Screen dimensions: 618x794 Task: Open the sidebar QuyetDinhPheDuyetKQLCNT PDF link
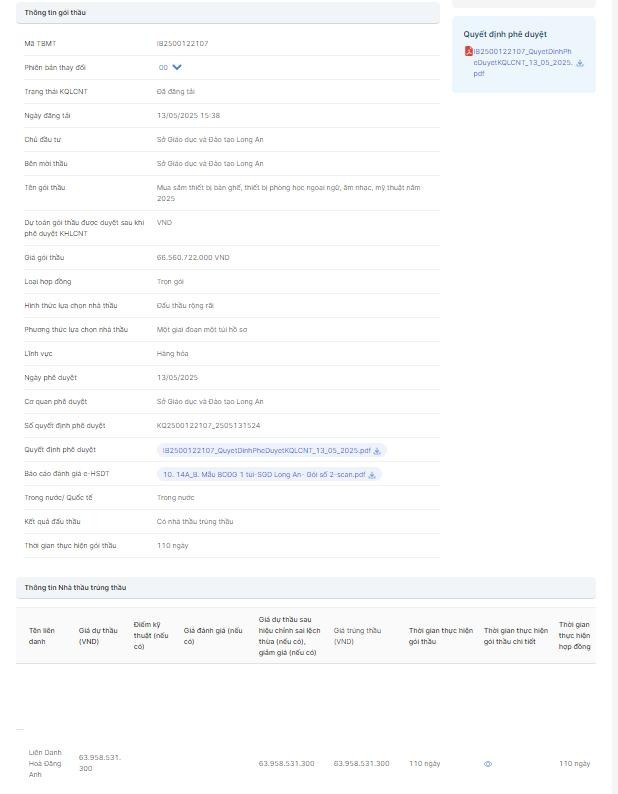pos(521,62)
